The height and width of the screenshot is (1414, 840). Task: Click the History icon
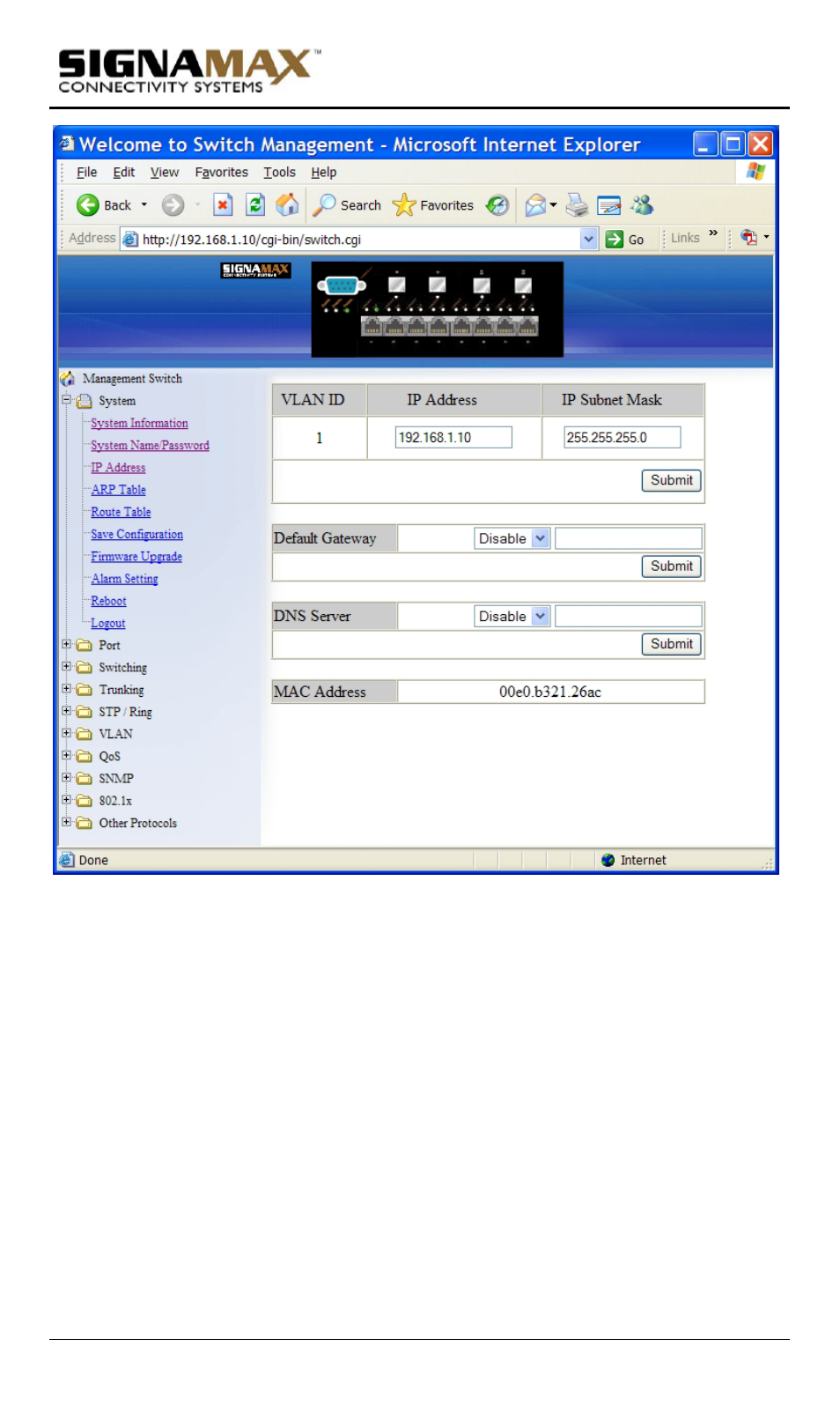(x=497, y=205)
